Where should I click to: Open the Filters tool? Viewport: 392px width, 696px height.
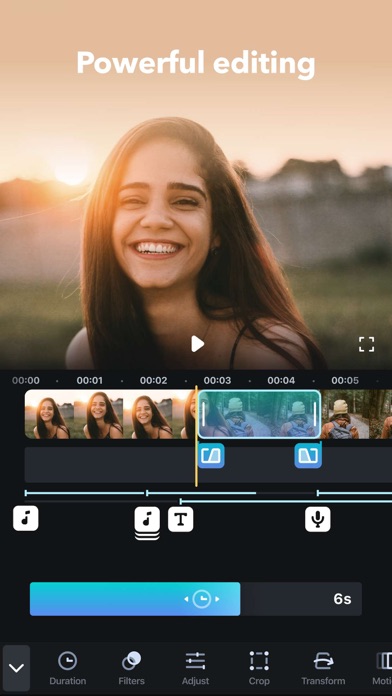(131, 668)
